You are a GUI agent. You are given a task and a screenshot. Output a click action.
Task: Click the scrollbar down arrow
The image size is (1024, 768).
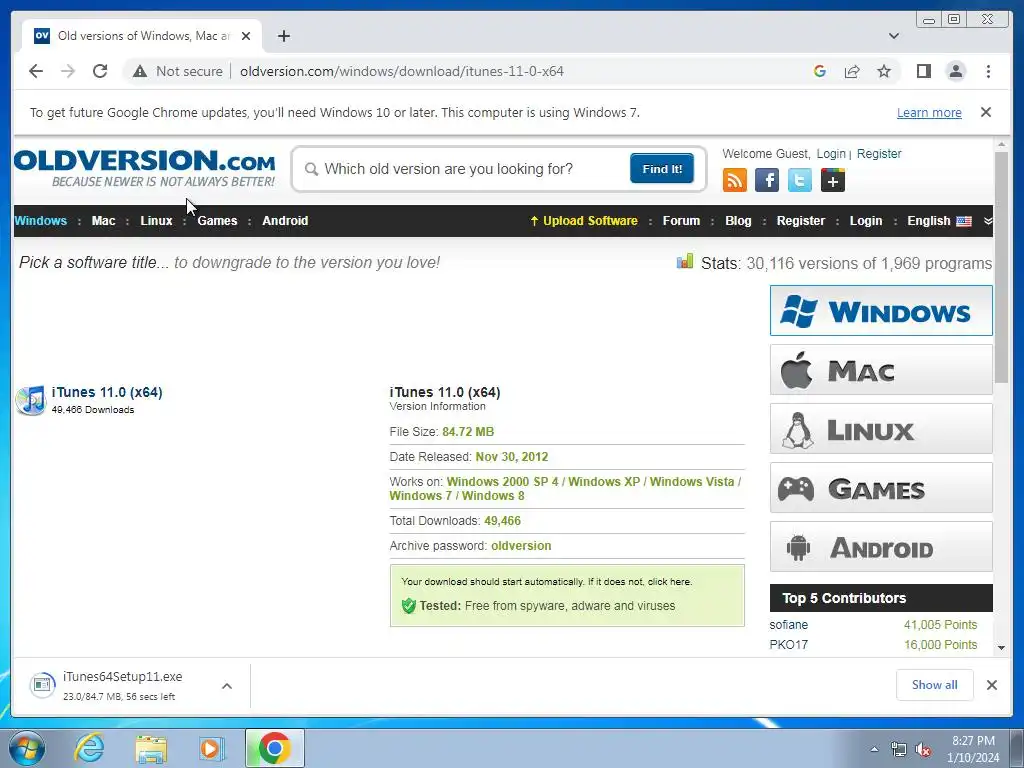[1001, 648]
